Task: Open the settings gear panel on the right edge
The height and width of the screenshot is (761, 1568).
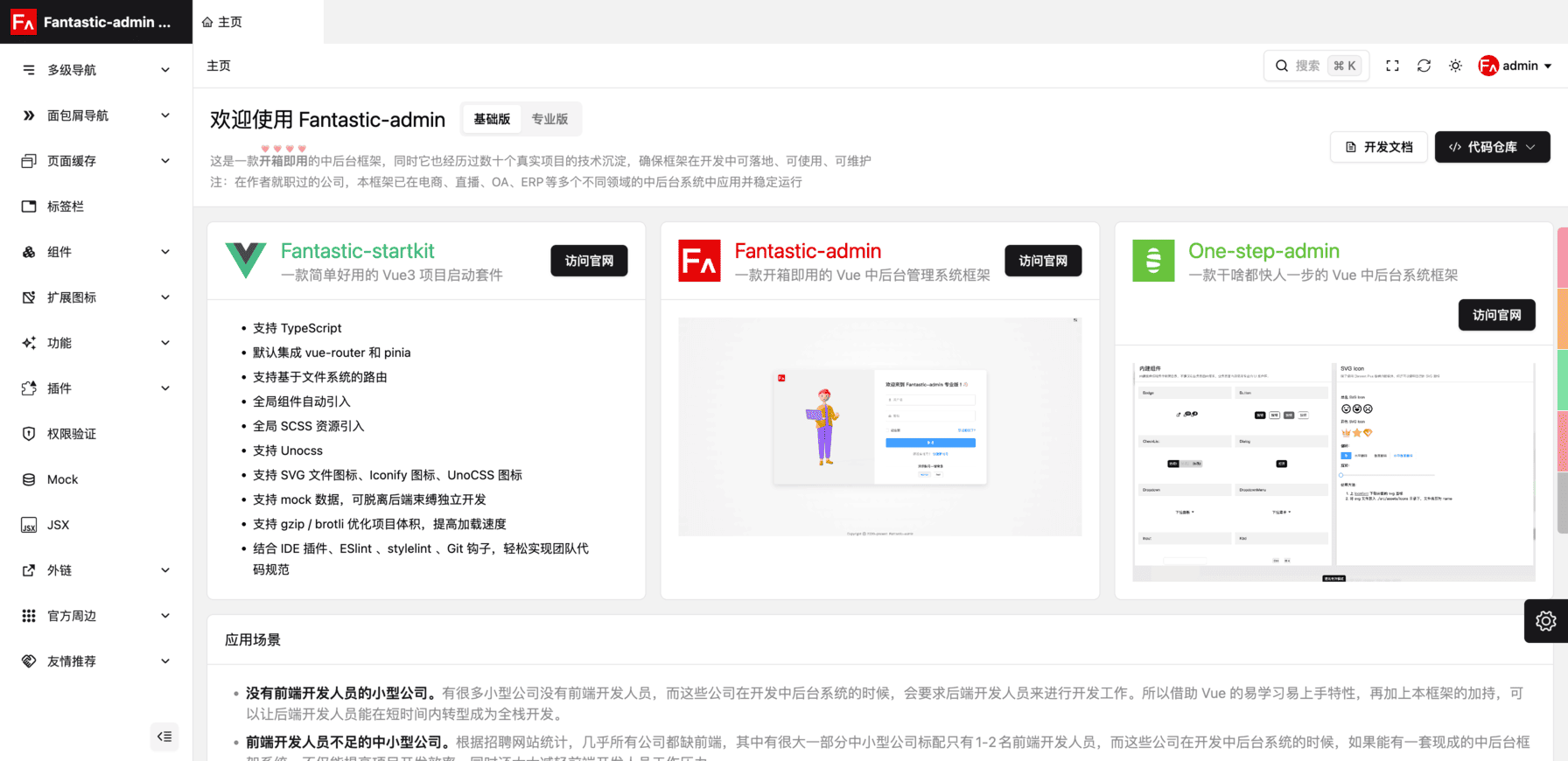Action: [1545, 621]
